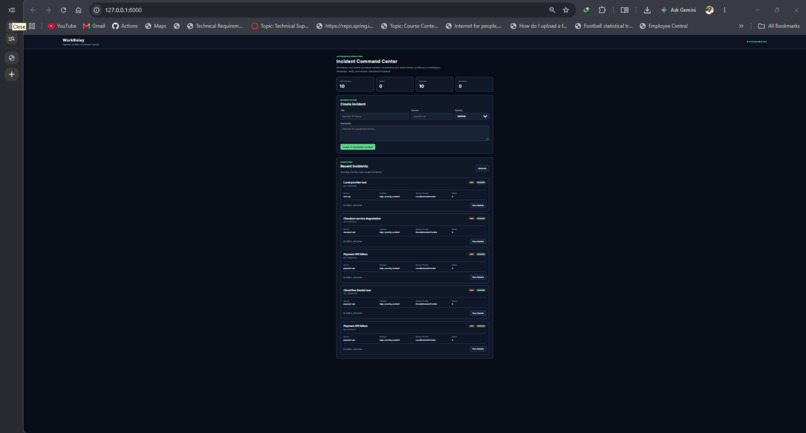Focus the Service input field
Image resolution: width=806 pixels, height=433 pixels.
[432, 116]
